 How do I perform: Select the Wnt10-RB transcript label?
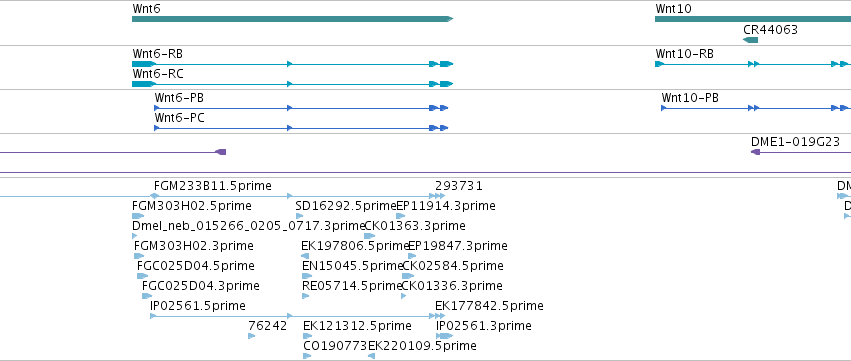(x=684, y=54)
